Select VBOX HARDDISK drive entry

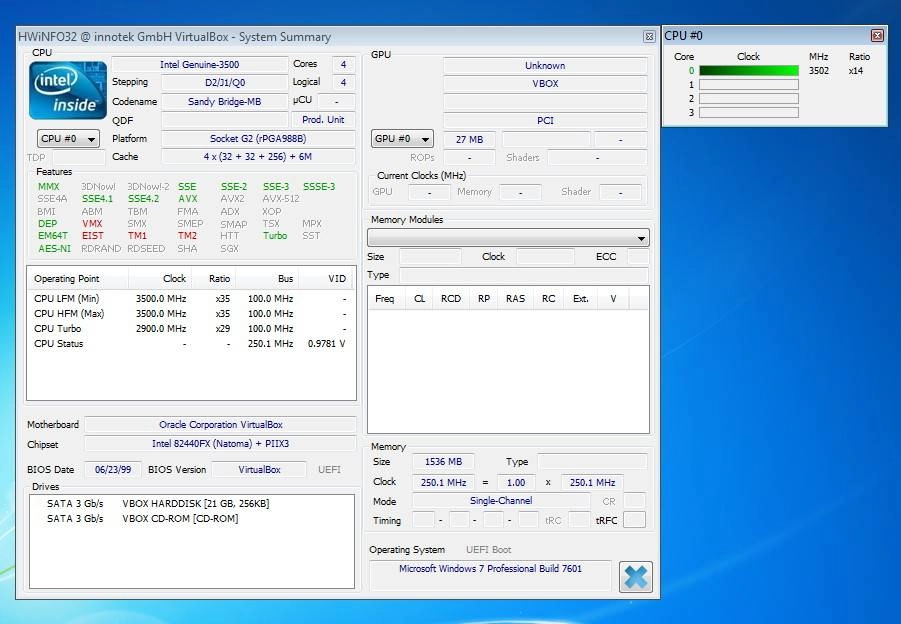click(x=158, y=503)
